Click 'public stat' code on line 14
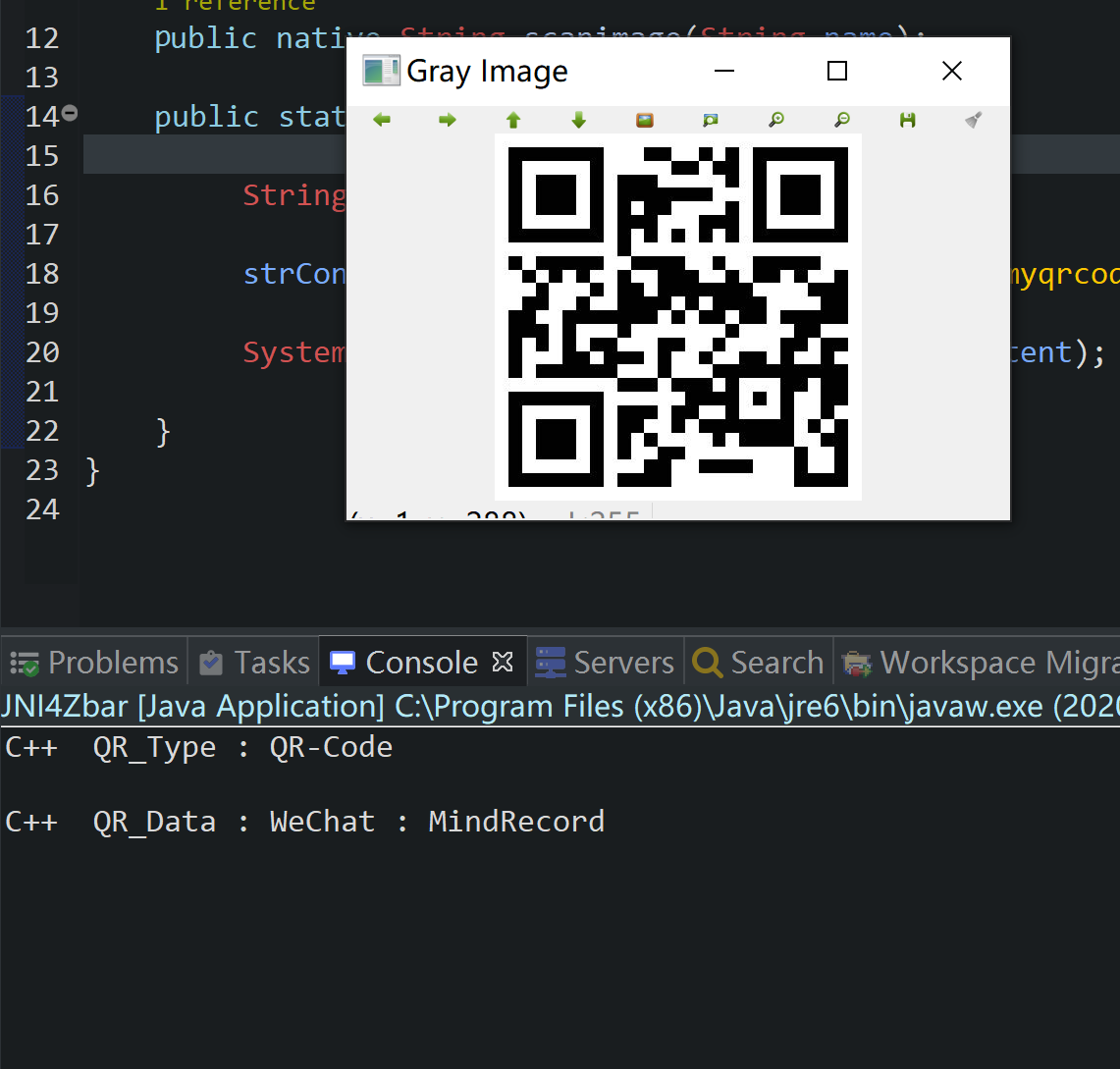This screenshot has width=1120, height=1069. (x=250, y=117)
